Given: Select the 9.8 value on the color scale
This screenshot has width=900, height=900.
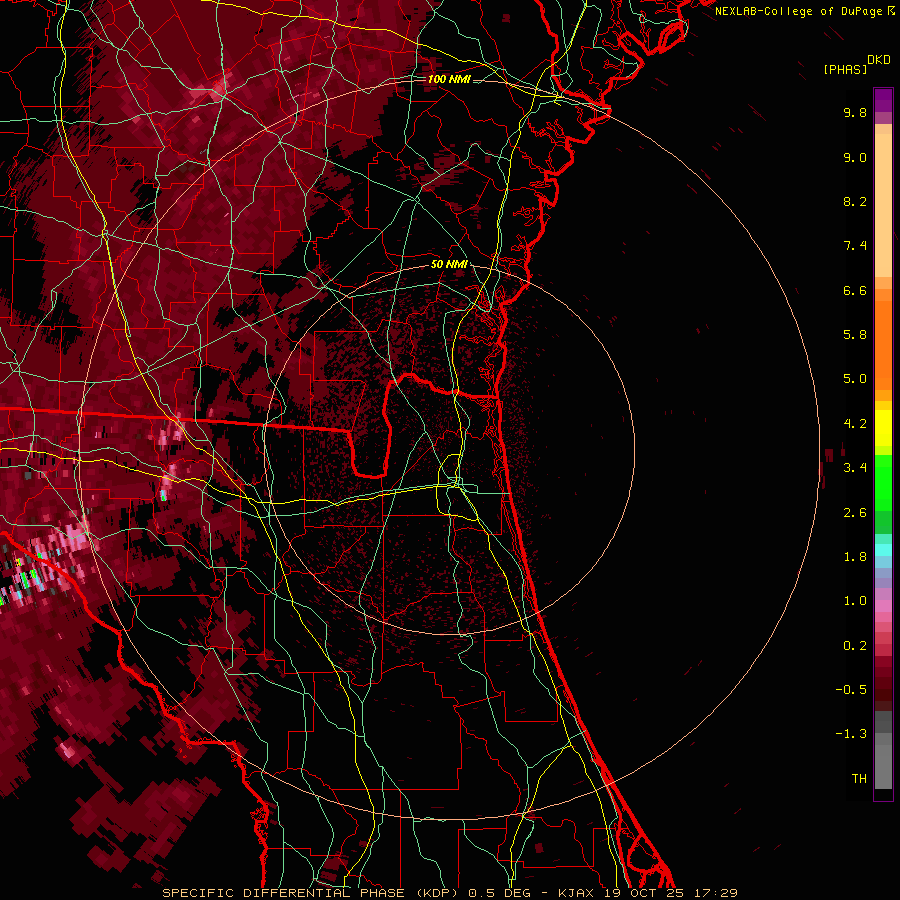Looking at the screenshot, I should (x=855, y=112).
